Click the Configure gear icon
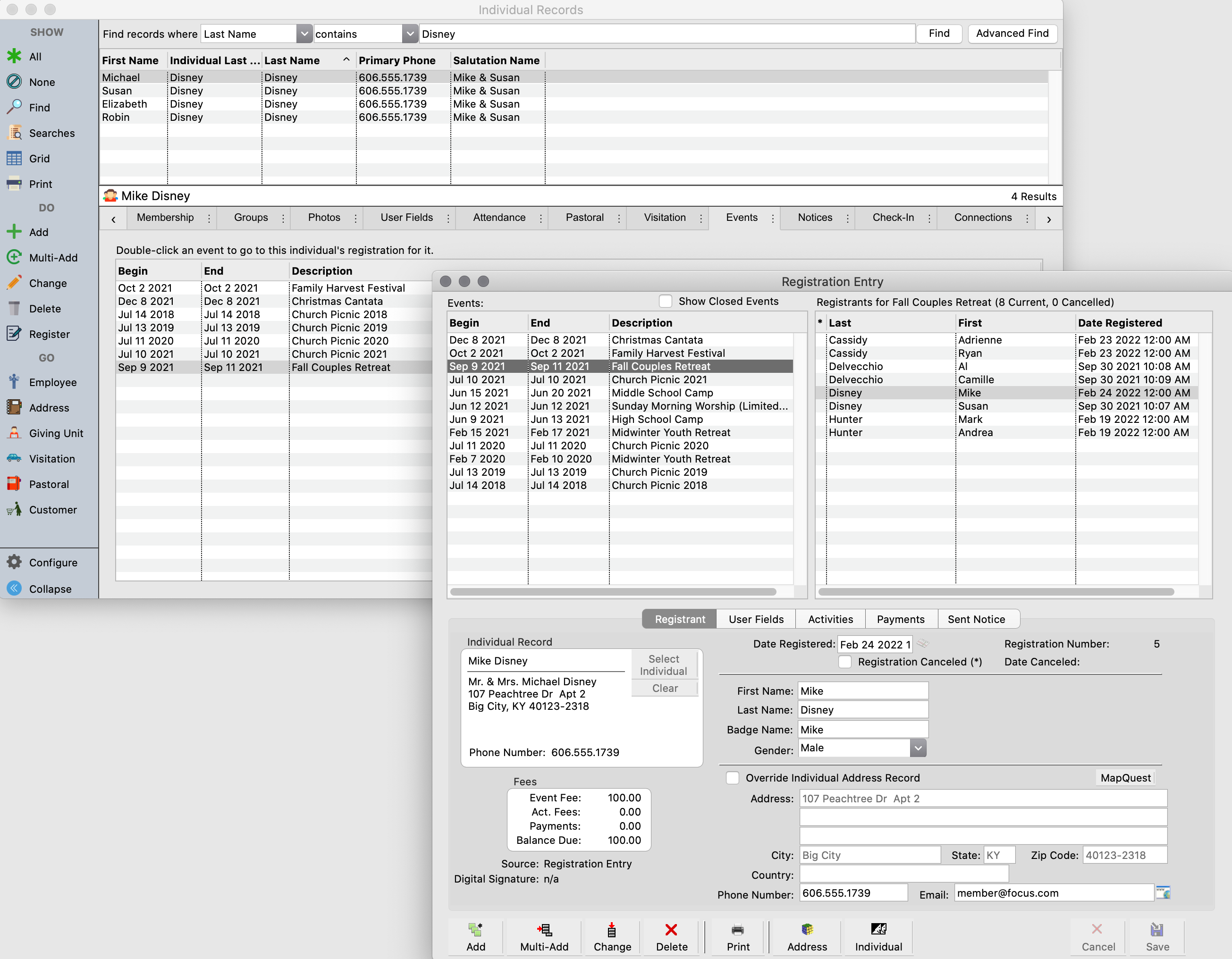1232x959 pixels. (x=14, y=562)
